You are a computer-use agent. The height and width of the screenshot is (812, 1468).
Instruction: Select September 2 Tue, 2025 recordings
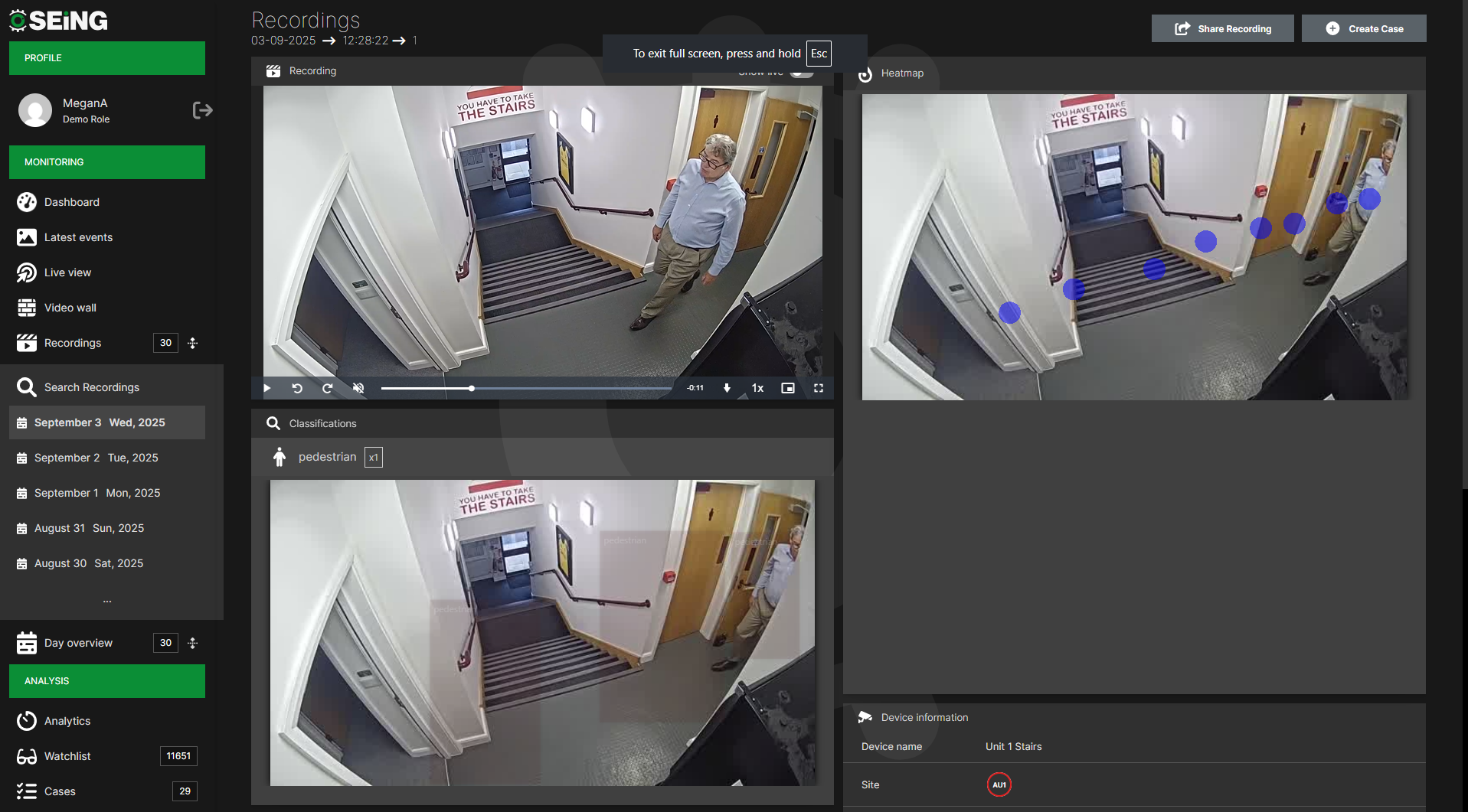coord(96,457)
